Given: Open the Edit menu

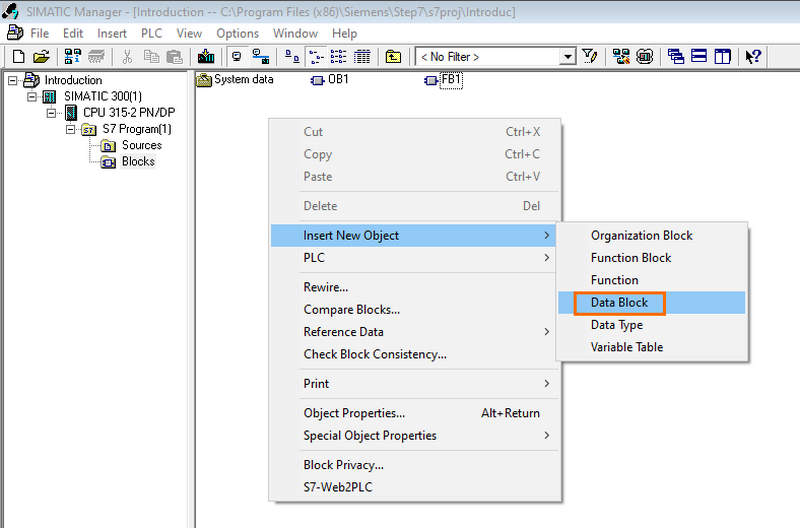Looking at the screenshot, I should point(73,34).
